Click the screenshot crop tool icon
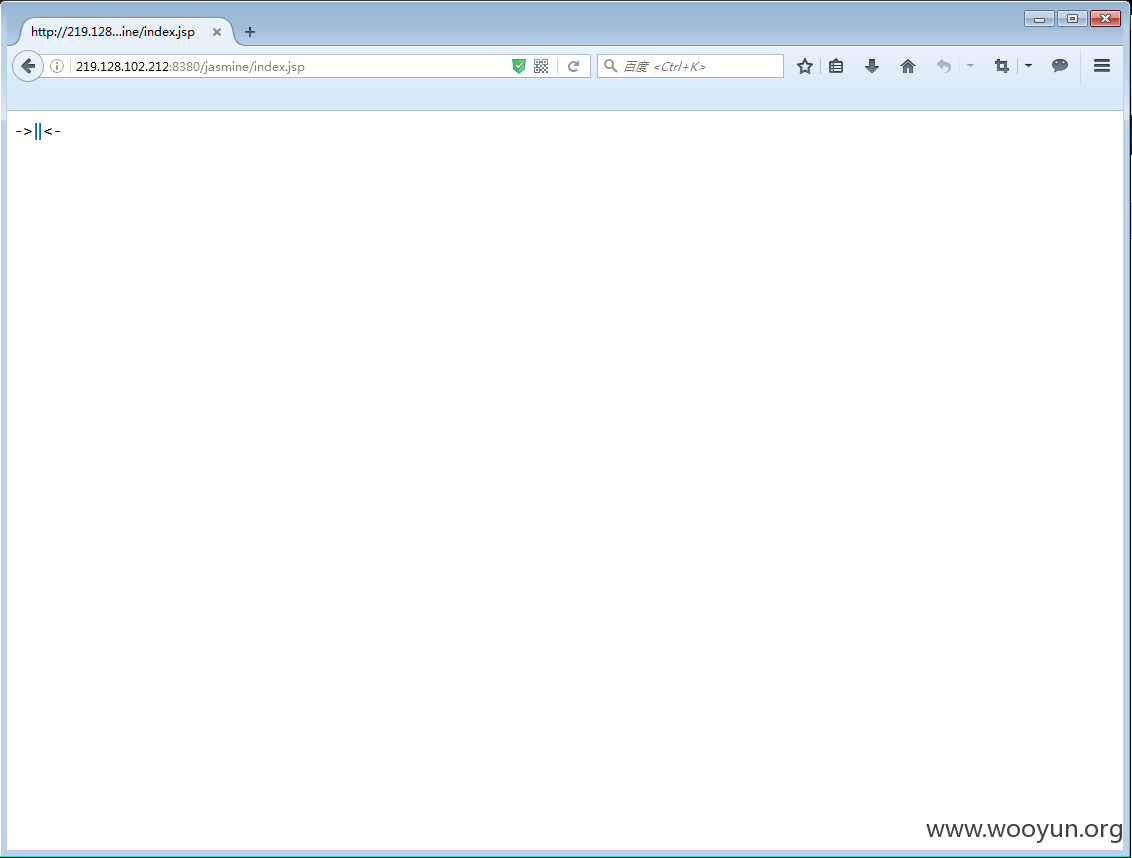This screenshot has height=858, width=1132. (1001, 66)
